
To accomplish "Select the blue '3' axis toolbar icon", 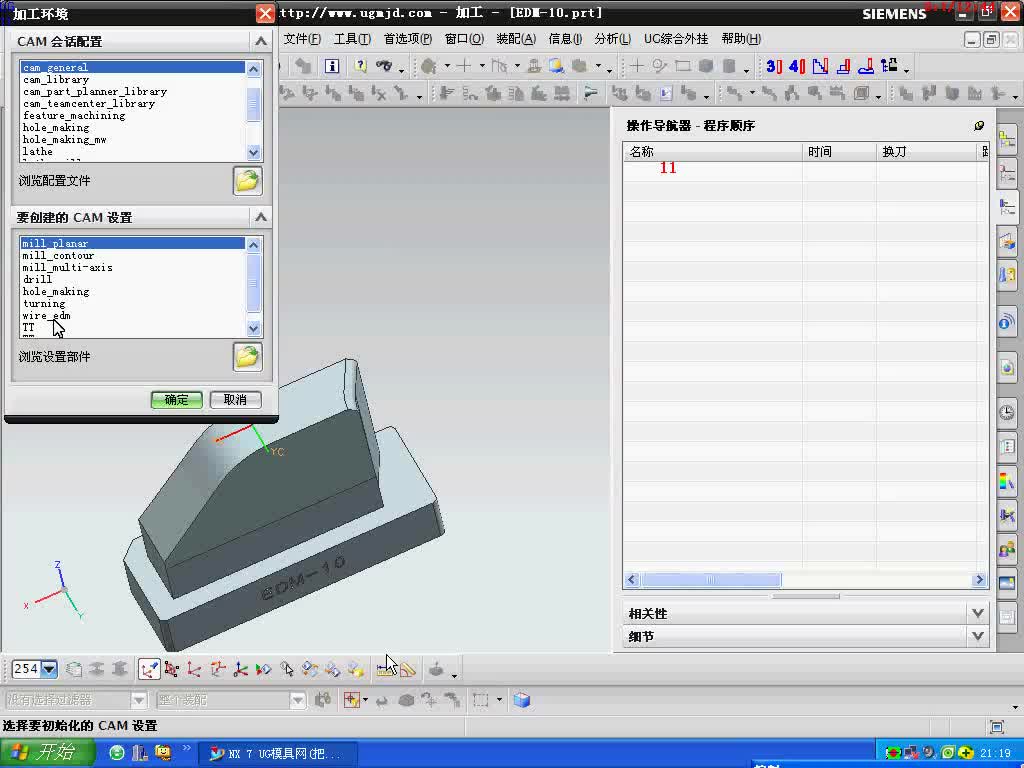I will tap(774, 66).
